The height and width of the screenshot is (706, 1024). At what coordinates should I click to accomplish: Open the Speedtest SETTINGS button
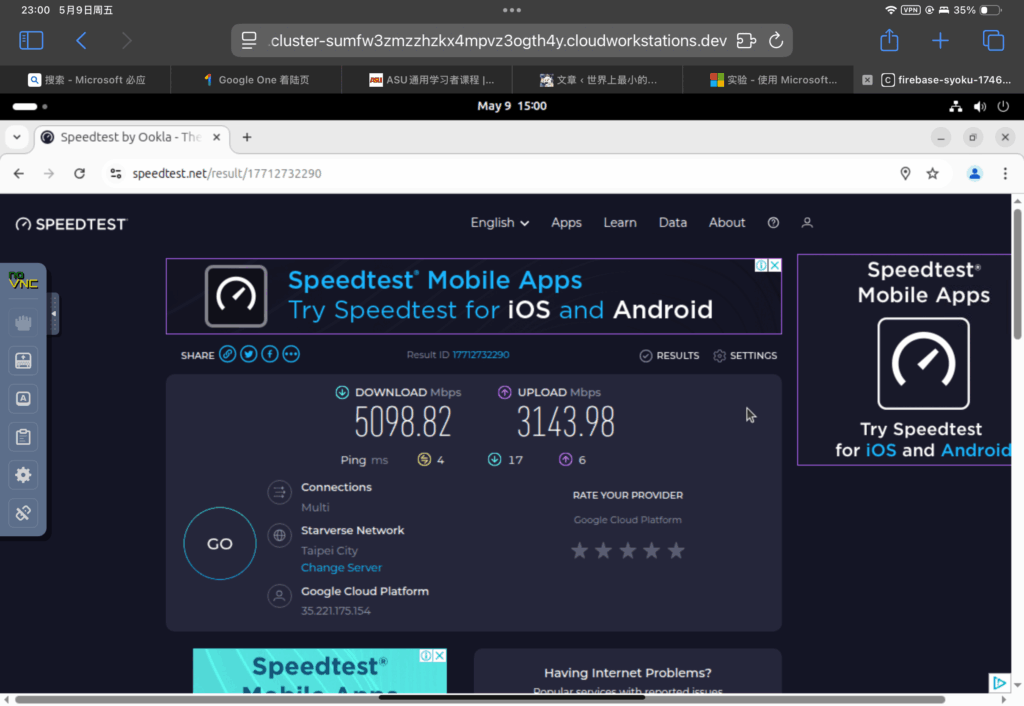(745, 355)
